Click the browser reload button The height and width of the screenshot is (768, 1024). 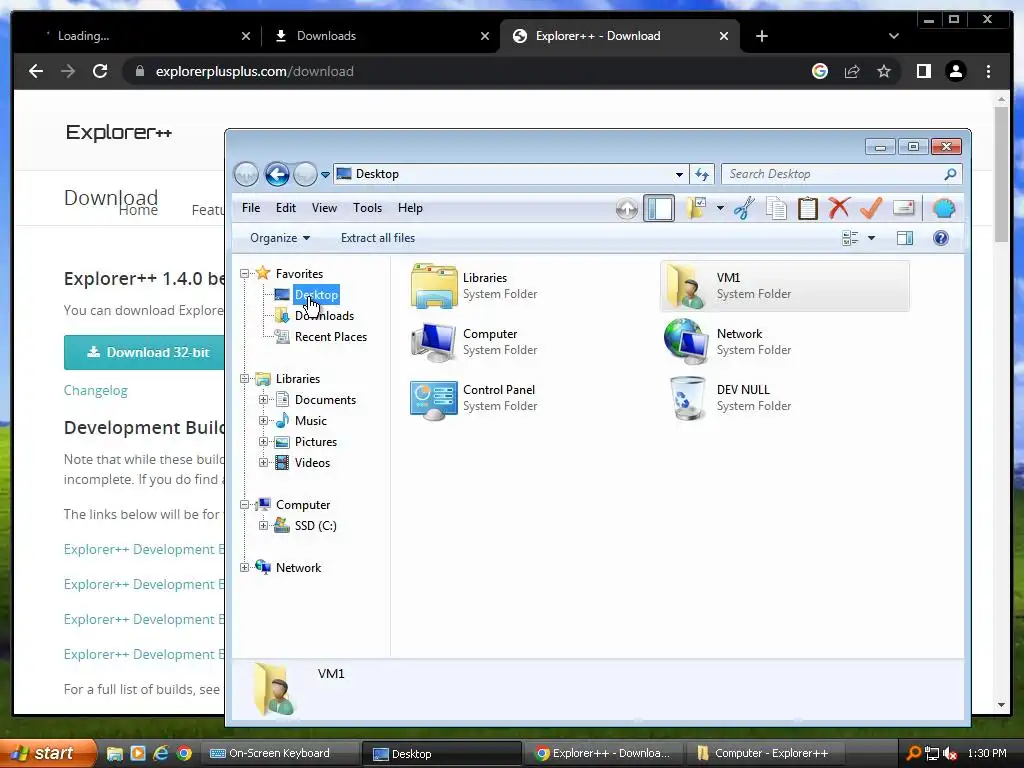pyautogui.click(x=100, y=71)
